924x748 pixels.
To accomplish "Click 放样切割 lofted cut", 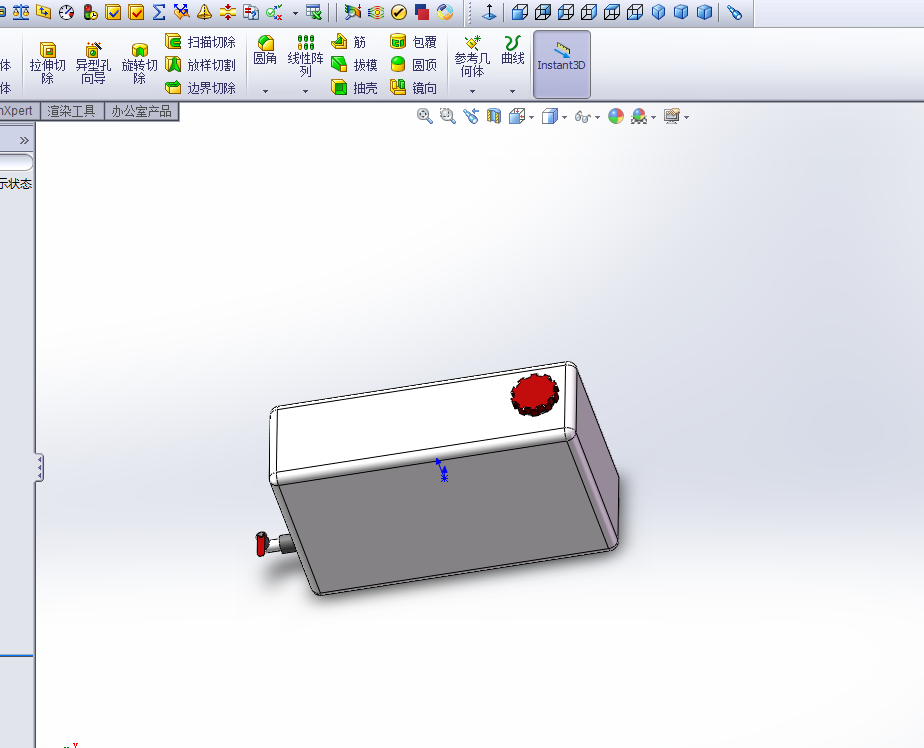I will coord(200,64).
